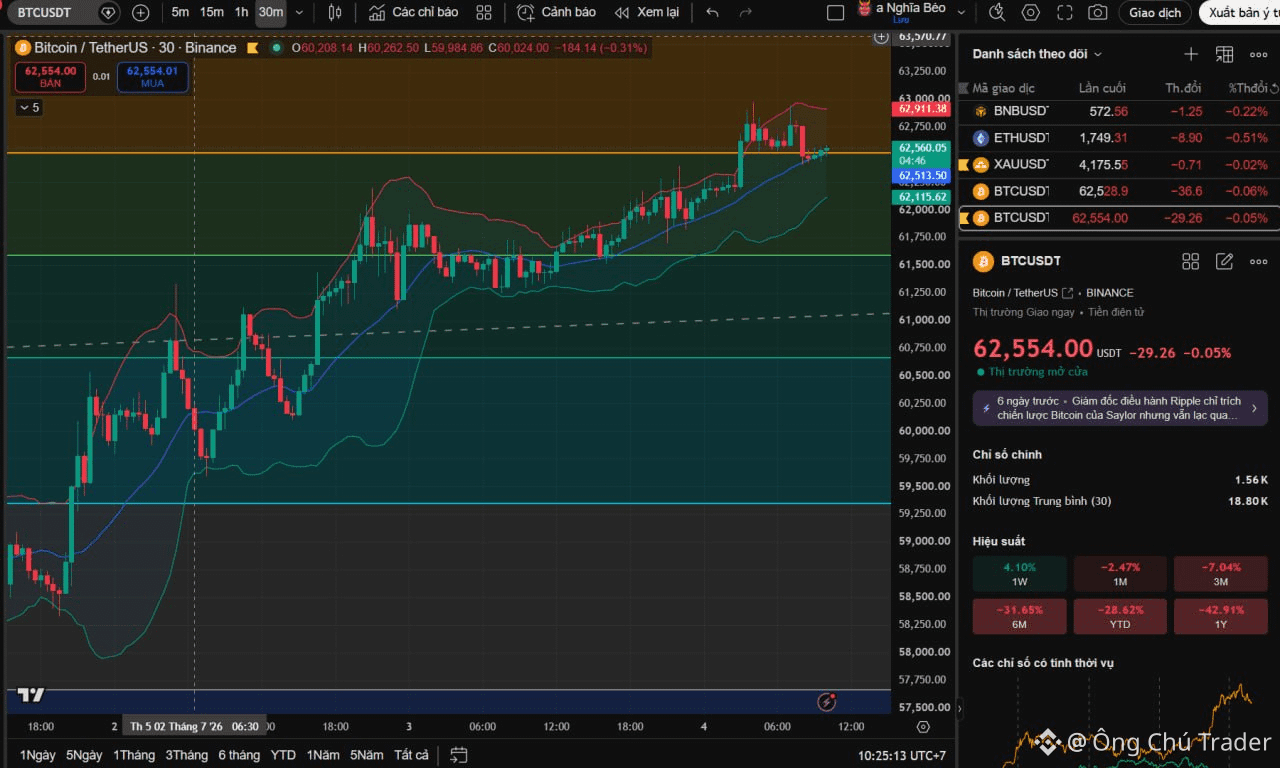Add symbol to watchlist with plus icon
Image resolution: width=1280 pixels, height=768 pixels.
click(1191, 54)
